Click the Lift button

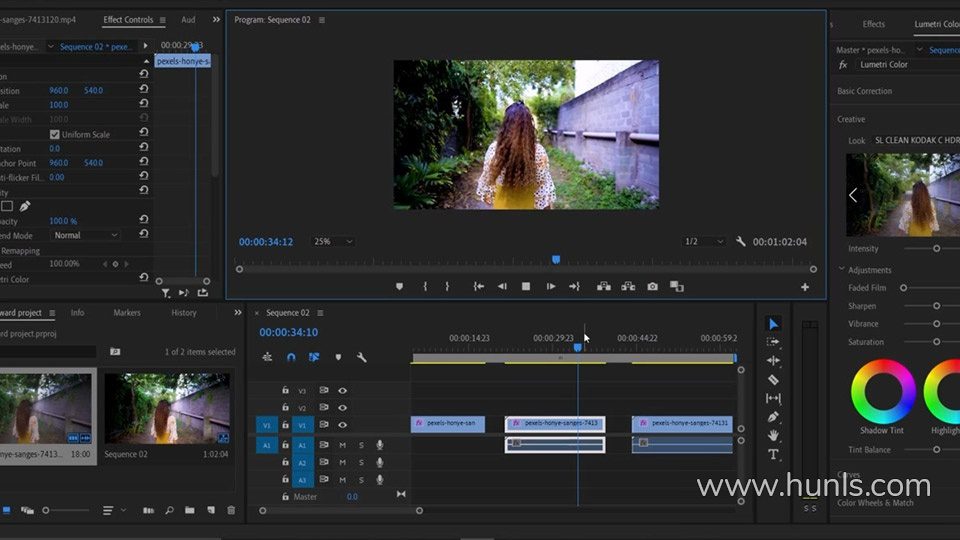point(604,286)
